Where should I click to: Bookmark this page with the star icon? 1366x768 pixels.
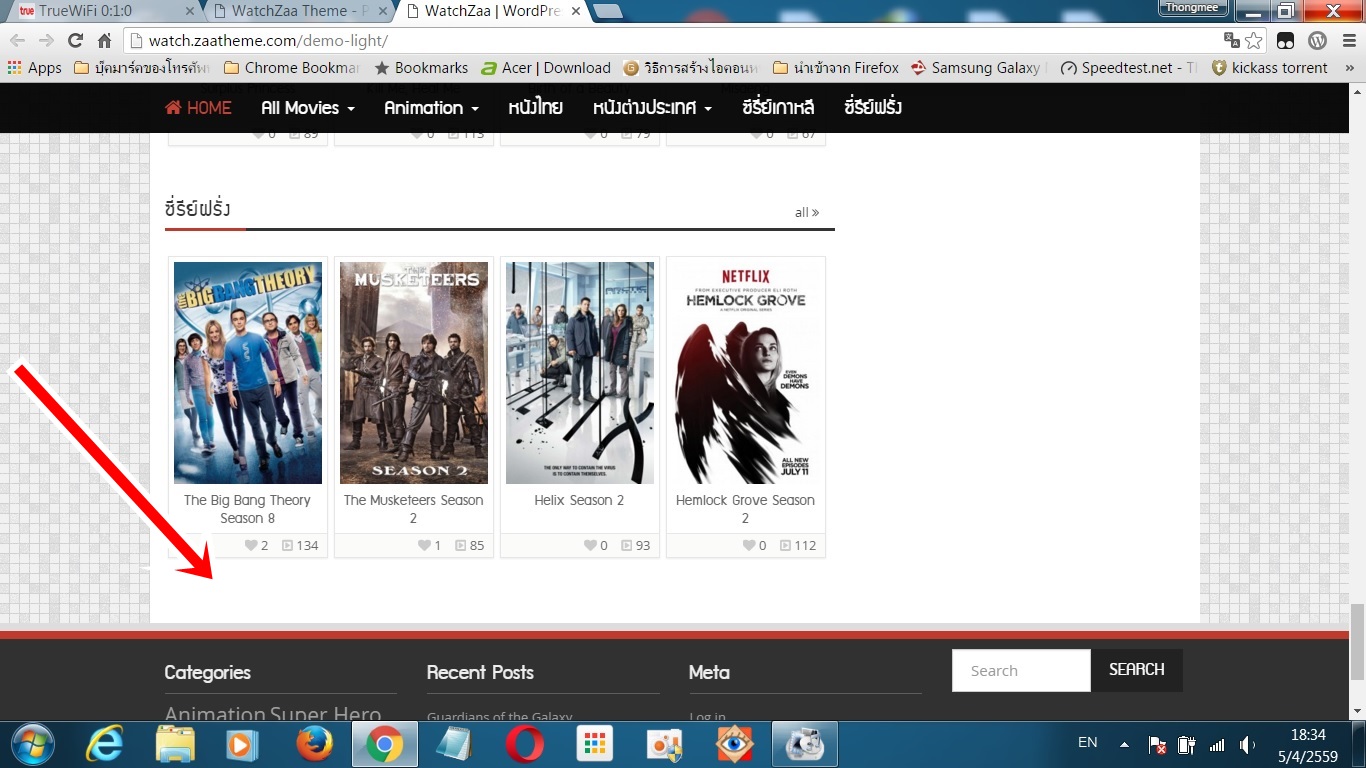tap(1254, 41)
